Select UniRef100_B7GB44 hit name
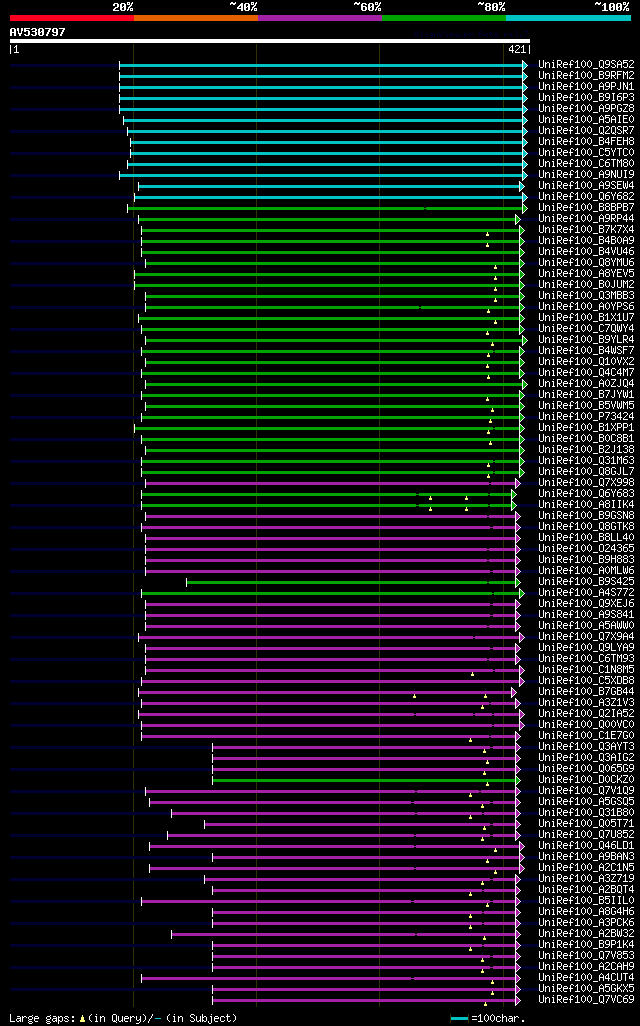 pos(586,691)
